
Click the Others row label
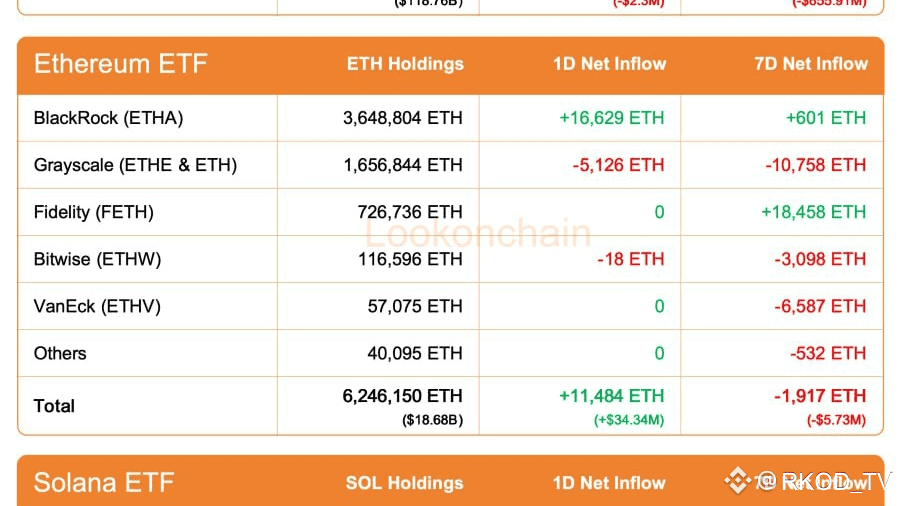tap(60, 353)
